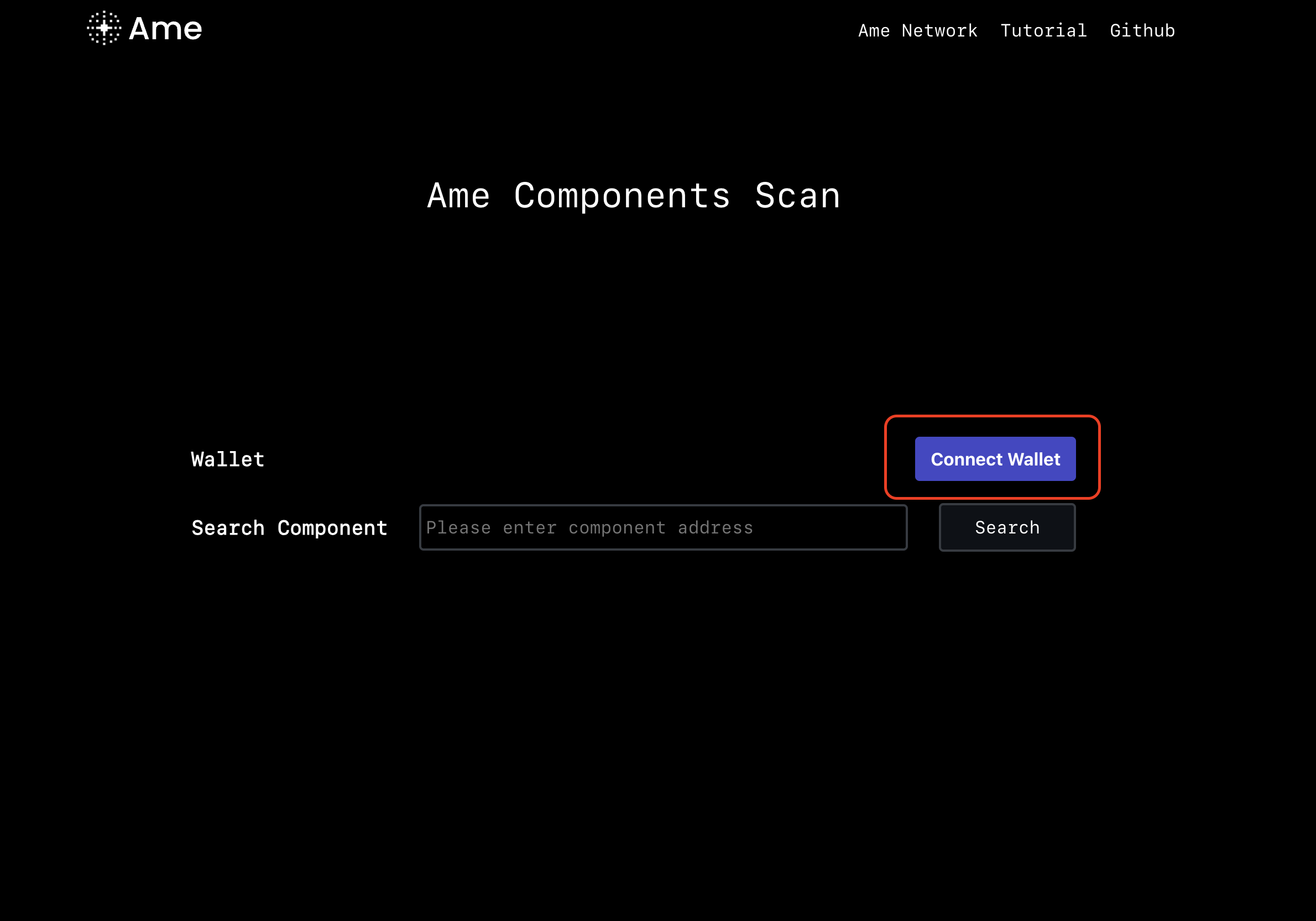This screenshot has width=1316, height=921.
Task: Click the Ame Components Scan heading
Action: click(633, 196)
